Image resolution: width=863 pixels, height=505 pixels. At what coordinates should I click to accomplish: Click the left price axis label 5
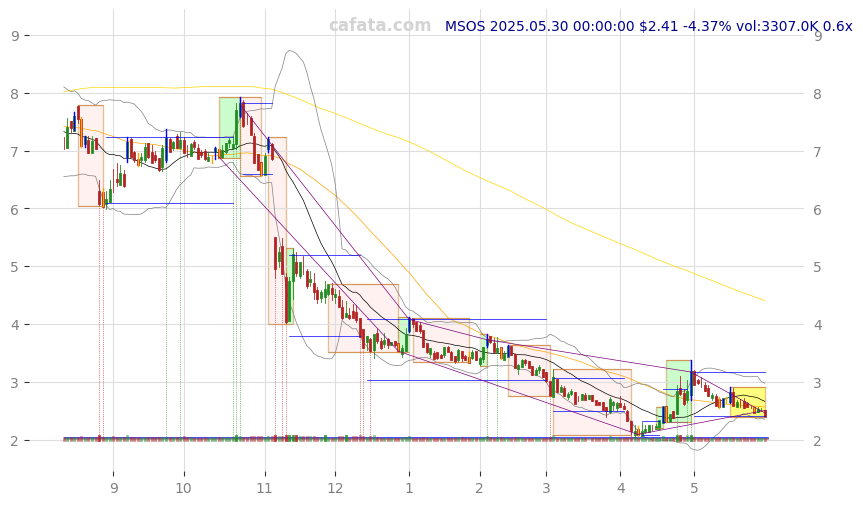15,267
